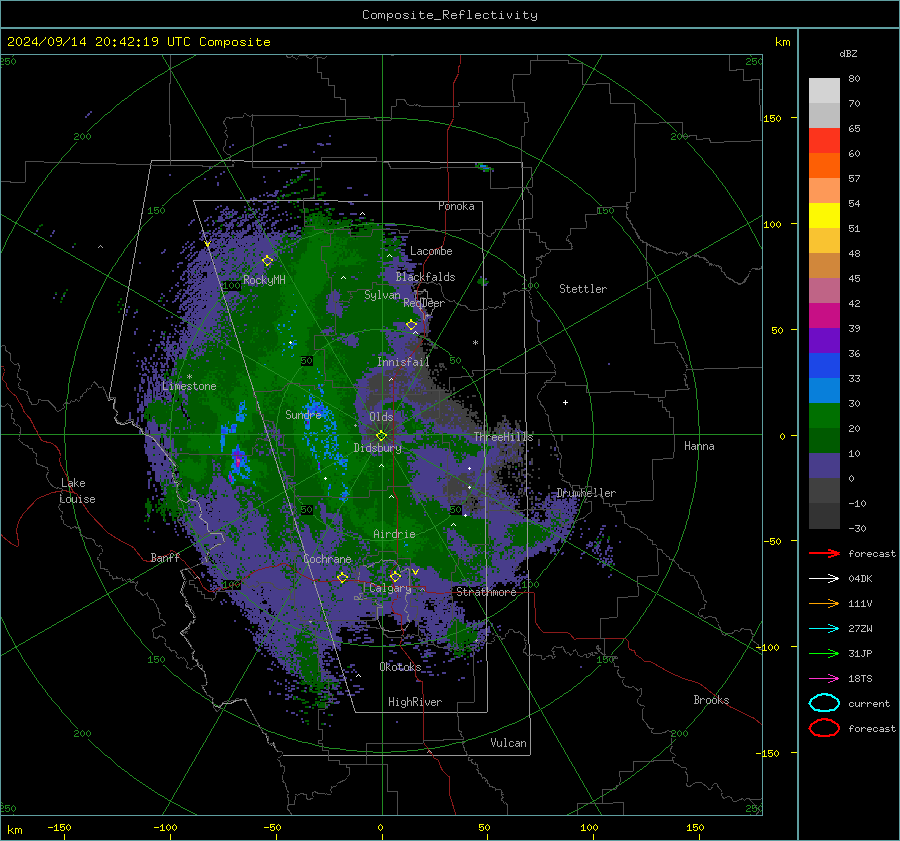Click the Vulcan label
The height and width of the screenshot is (841, 900).
coord(509,743)
